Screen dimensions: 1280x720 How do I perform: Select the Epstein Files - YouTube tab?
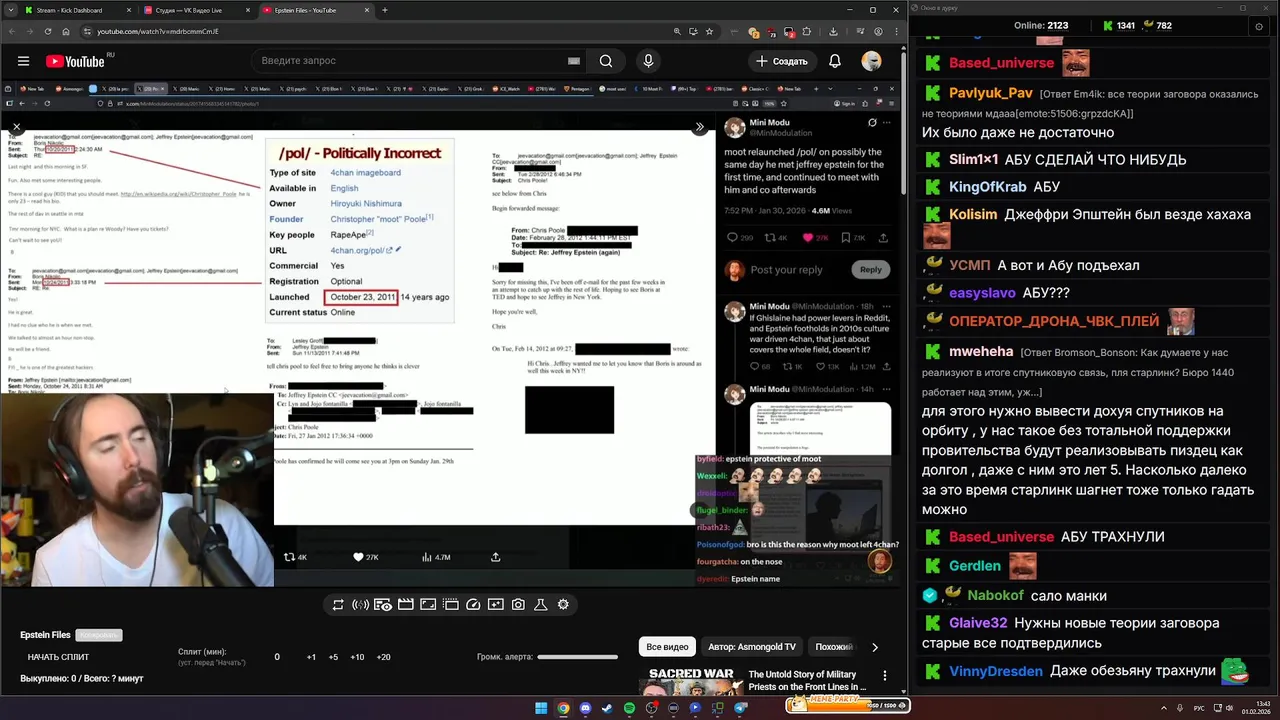click(315, 10)
